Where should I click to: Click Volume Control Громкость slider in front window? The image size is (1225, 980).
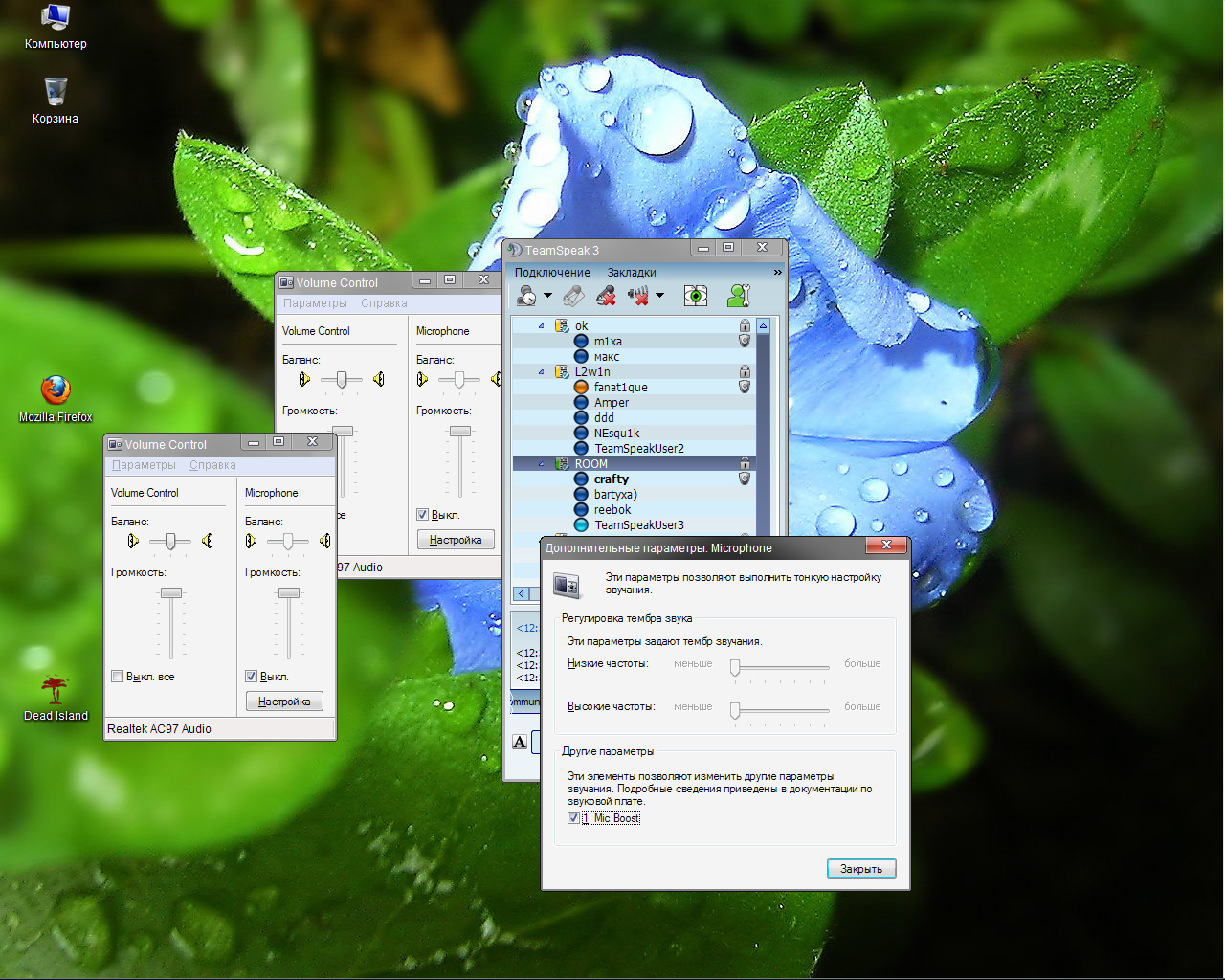[171, 592]
